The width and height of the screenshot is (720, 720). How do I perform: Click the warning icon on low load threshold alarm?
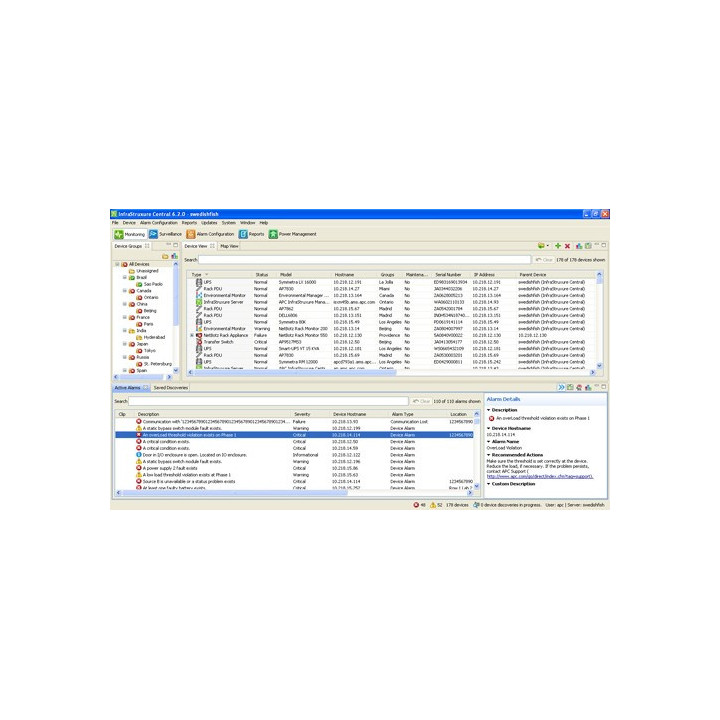139,475
